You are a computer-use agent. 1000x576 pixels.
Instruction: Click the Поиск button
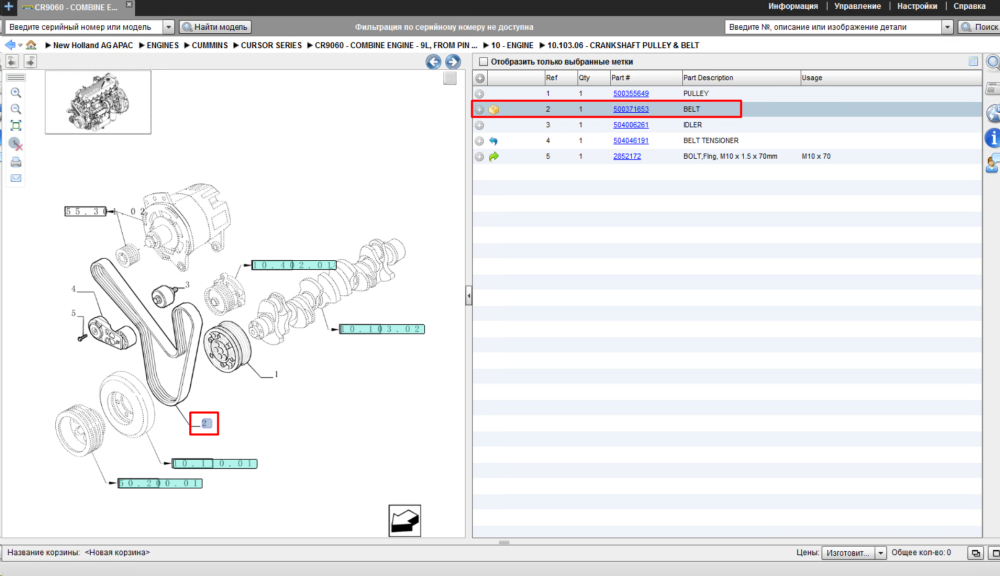pyautogui.click(x=980, y=27)
